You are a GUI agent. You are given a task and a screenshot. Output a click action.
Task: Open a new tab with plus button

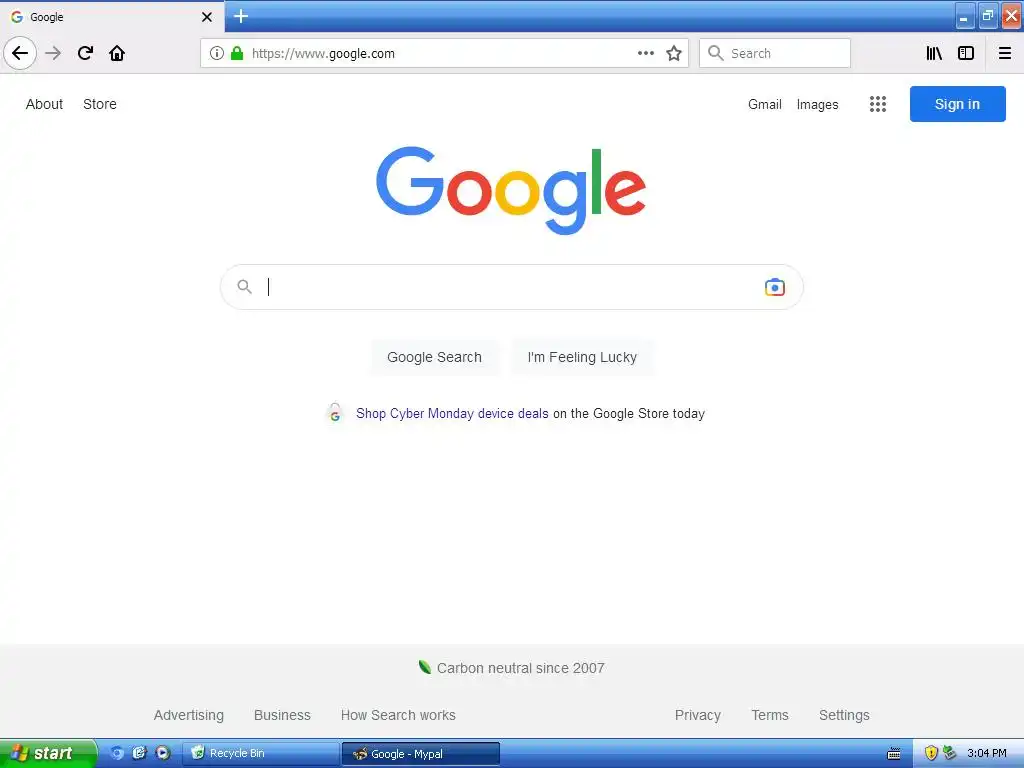coord(240,16)
